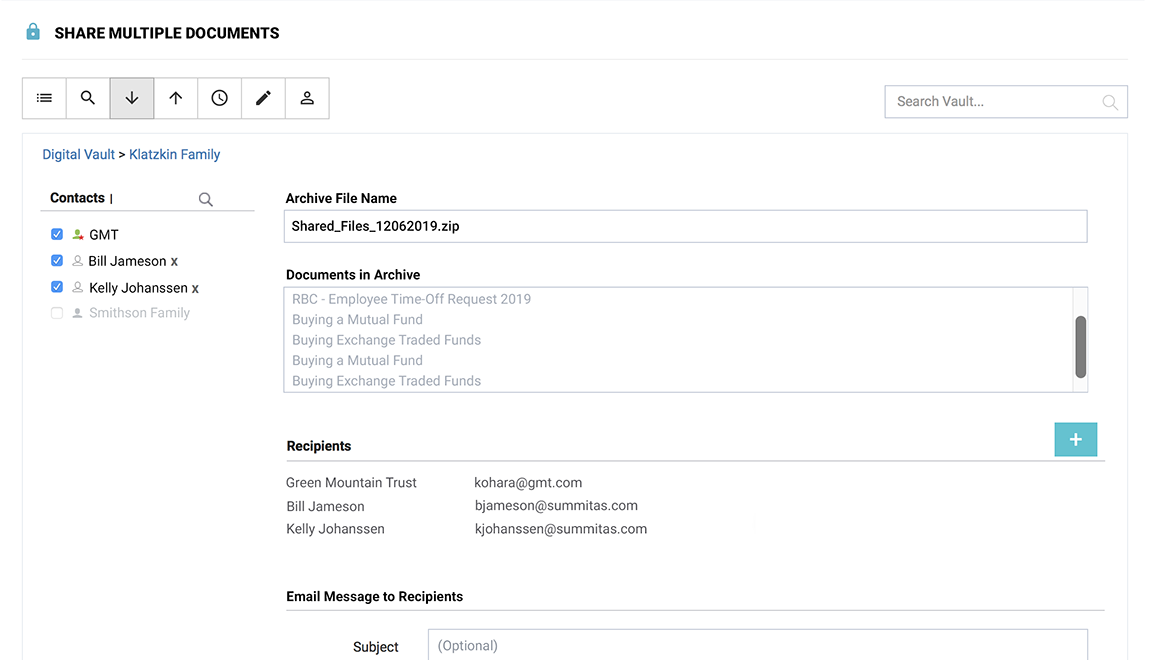Image resolution: width=1150 pixels, height=660 pixels.
Task: Click the Documents in Archive scrollbar
Action: click(x=1080, y=346)
